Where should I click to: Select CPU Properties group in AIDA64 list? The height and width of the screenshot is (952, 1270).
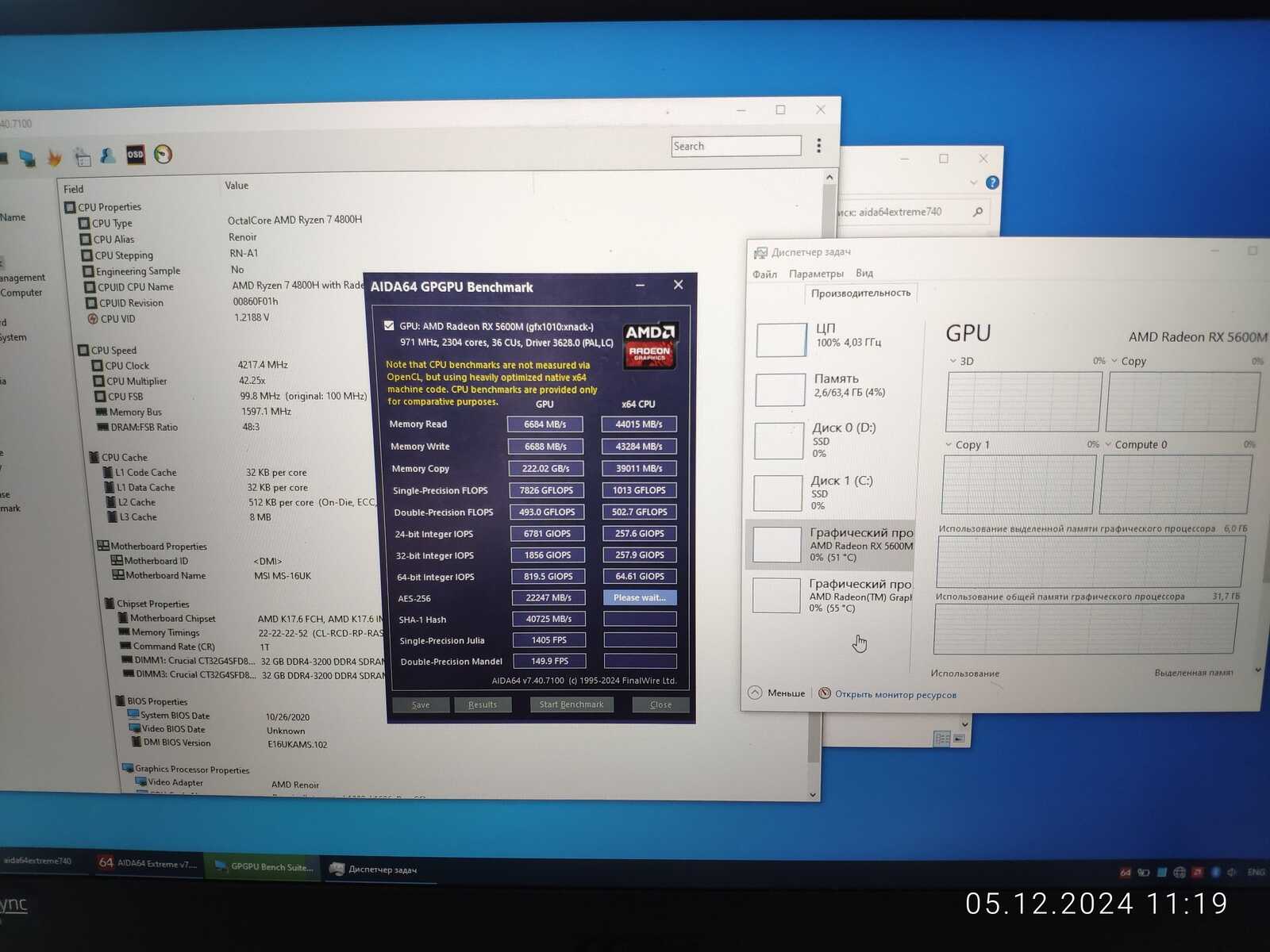103,207
